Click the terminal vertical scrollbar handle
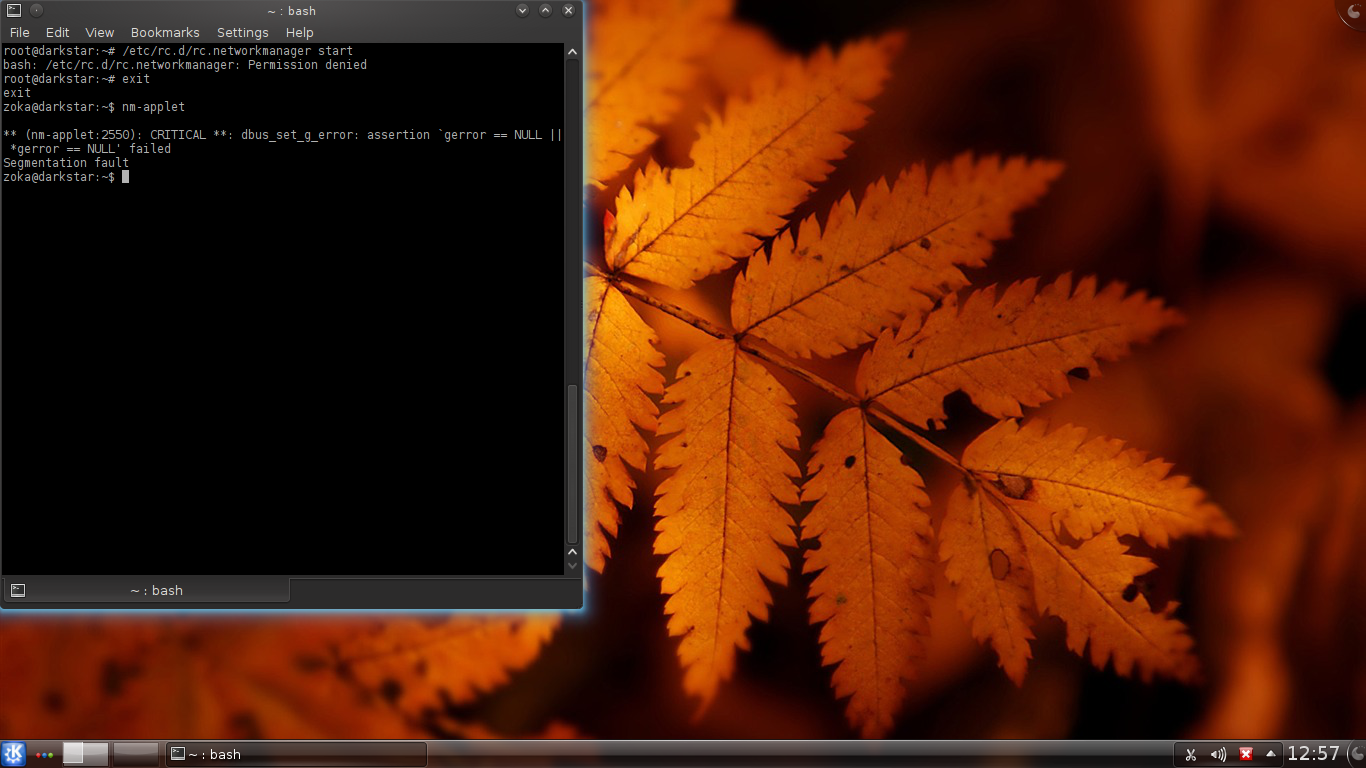Image resolution: width=1366 pixels, height=768 pixels. pyautogui.click(x=573, y=462)
